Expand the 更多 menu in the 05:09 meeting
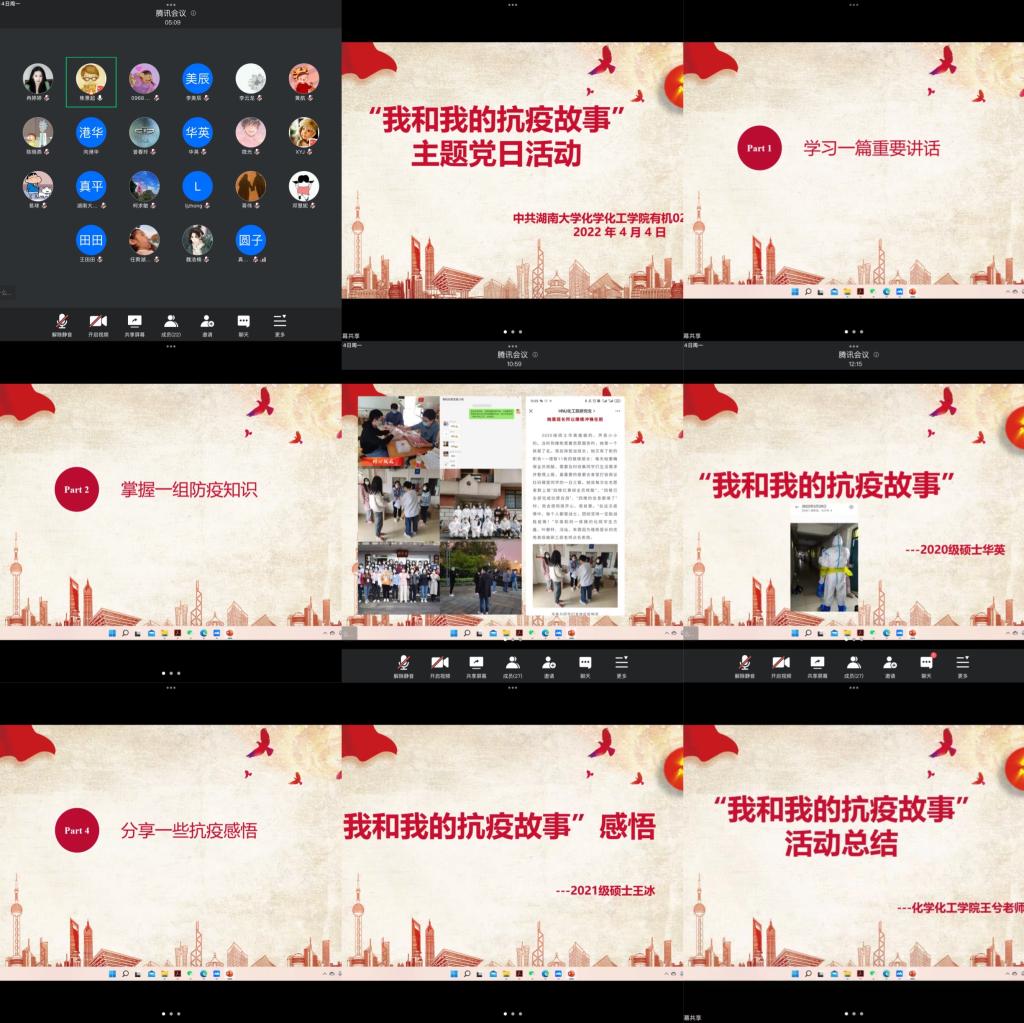 click(x=280, y=322)
